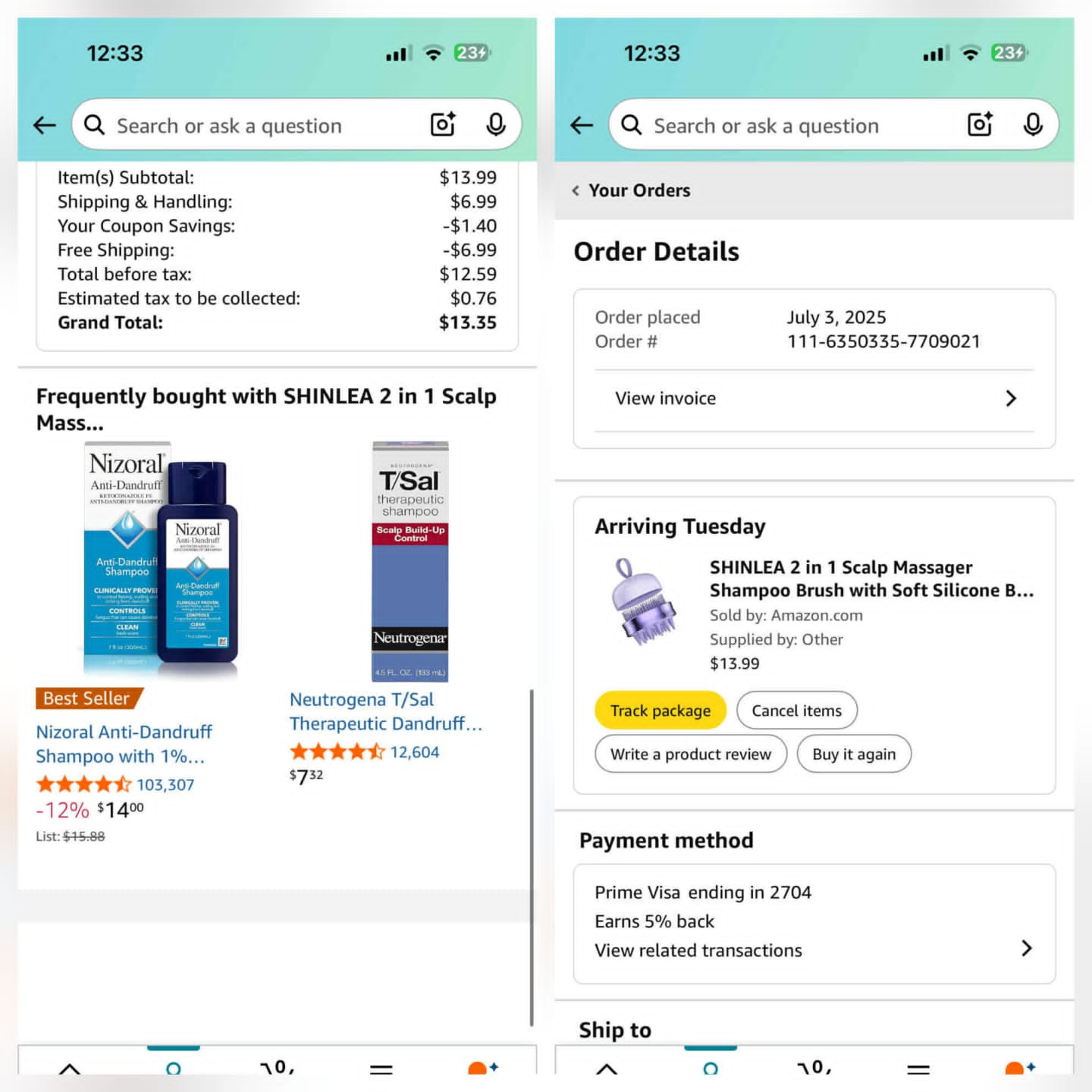Expand View invoice chevron
The height and width of the screenshot is (1092, 1092).
tap(1011, 398)
